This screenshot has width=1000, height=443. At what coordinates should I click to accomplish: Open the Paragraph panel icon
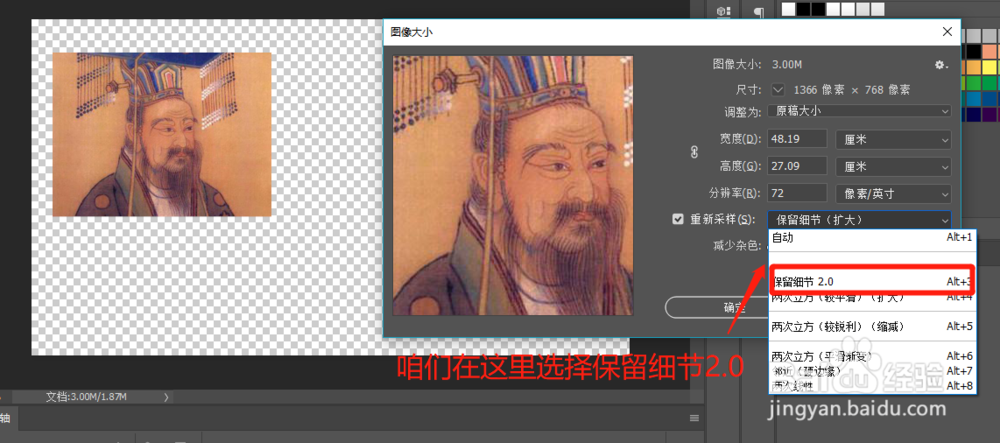pyautogui.click(x=758, y=11)
